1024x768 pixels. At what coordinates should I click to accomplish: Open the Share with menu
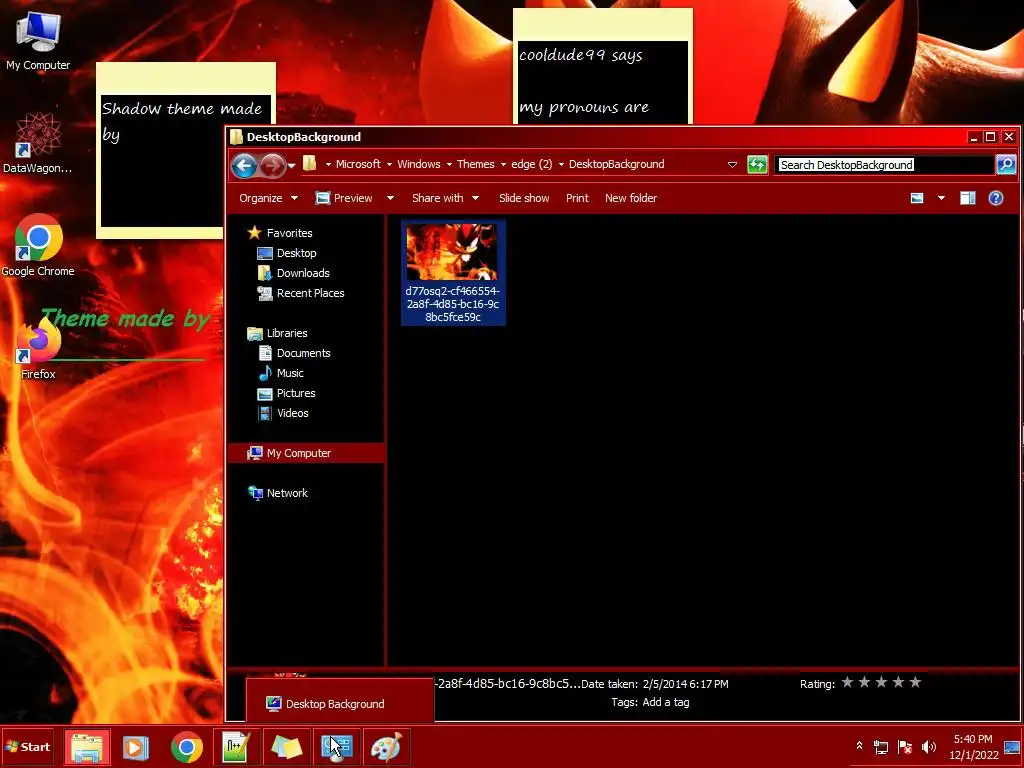point(445,198)
